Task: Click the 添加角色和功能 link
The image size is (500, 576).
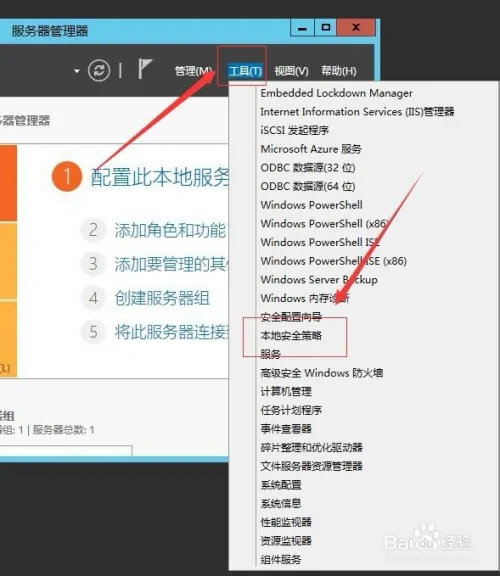Action: [170, 231]
